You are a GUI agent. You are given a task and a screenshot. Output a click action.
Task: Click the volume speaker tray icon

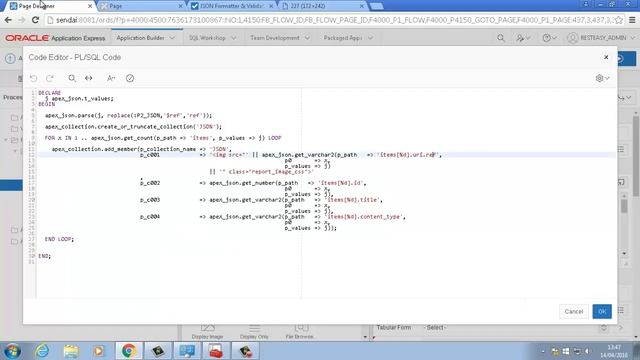587,351
